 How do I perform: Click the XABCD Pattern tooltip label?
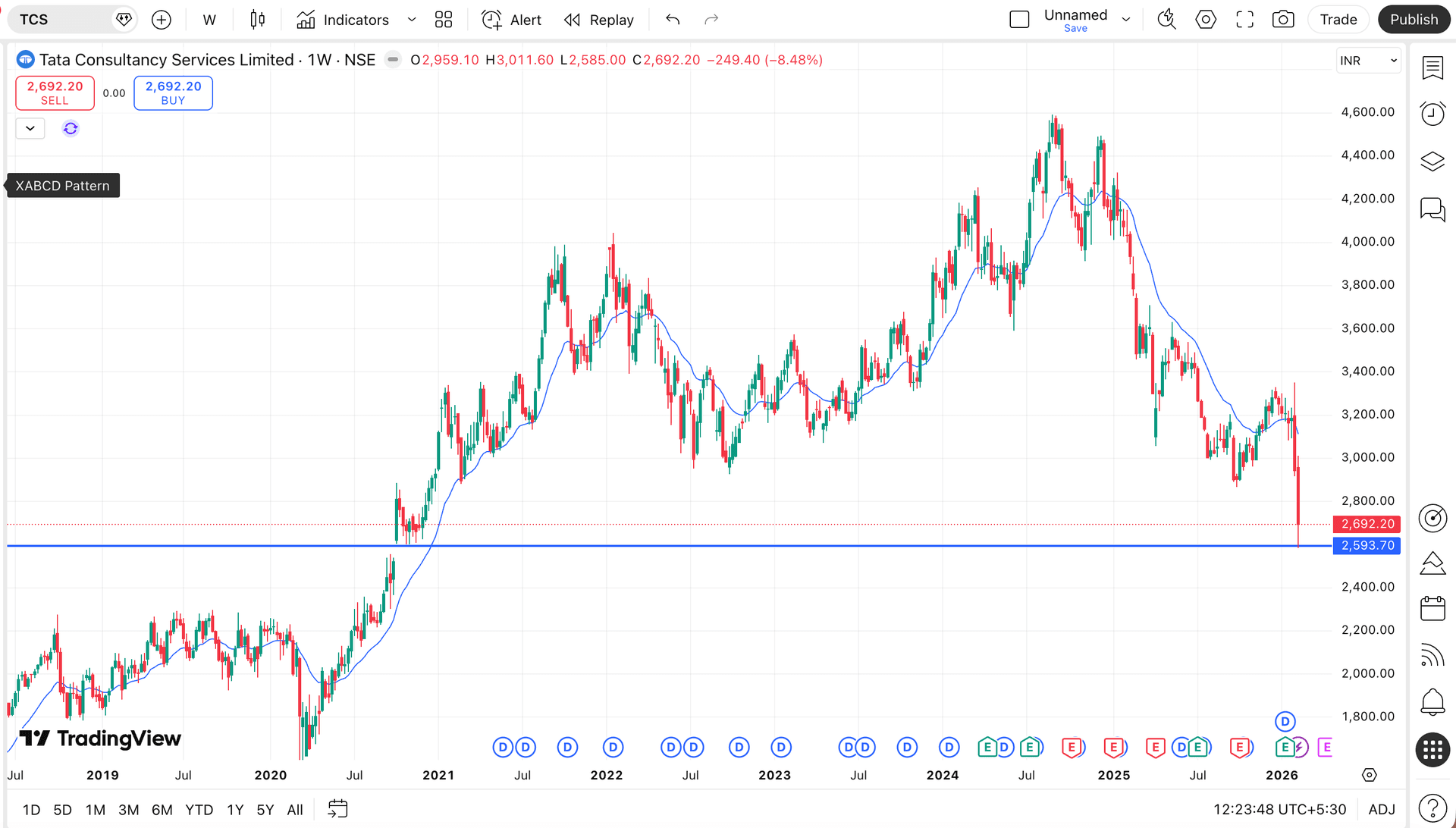[63, 186]
